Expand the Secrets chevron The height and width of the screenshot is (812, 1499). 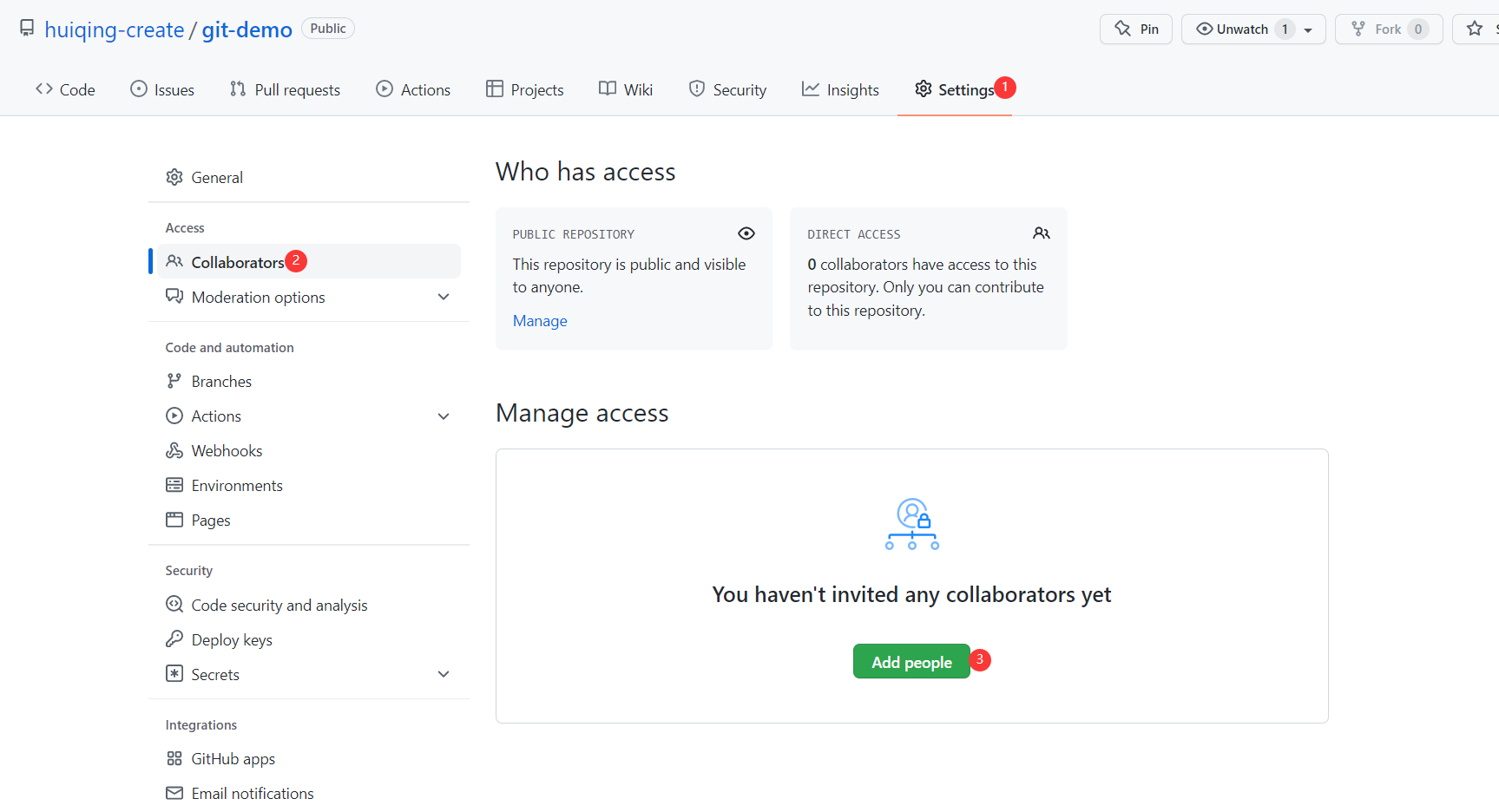click(x=444, y=674)
